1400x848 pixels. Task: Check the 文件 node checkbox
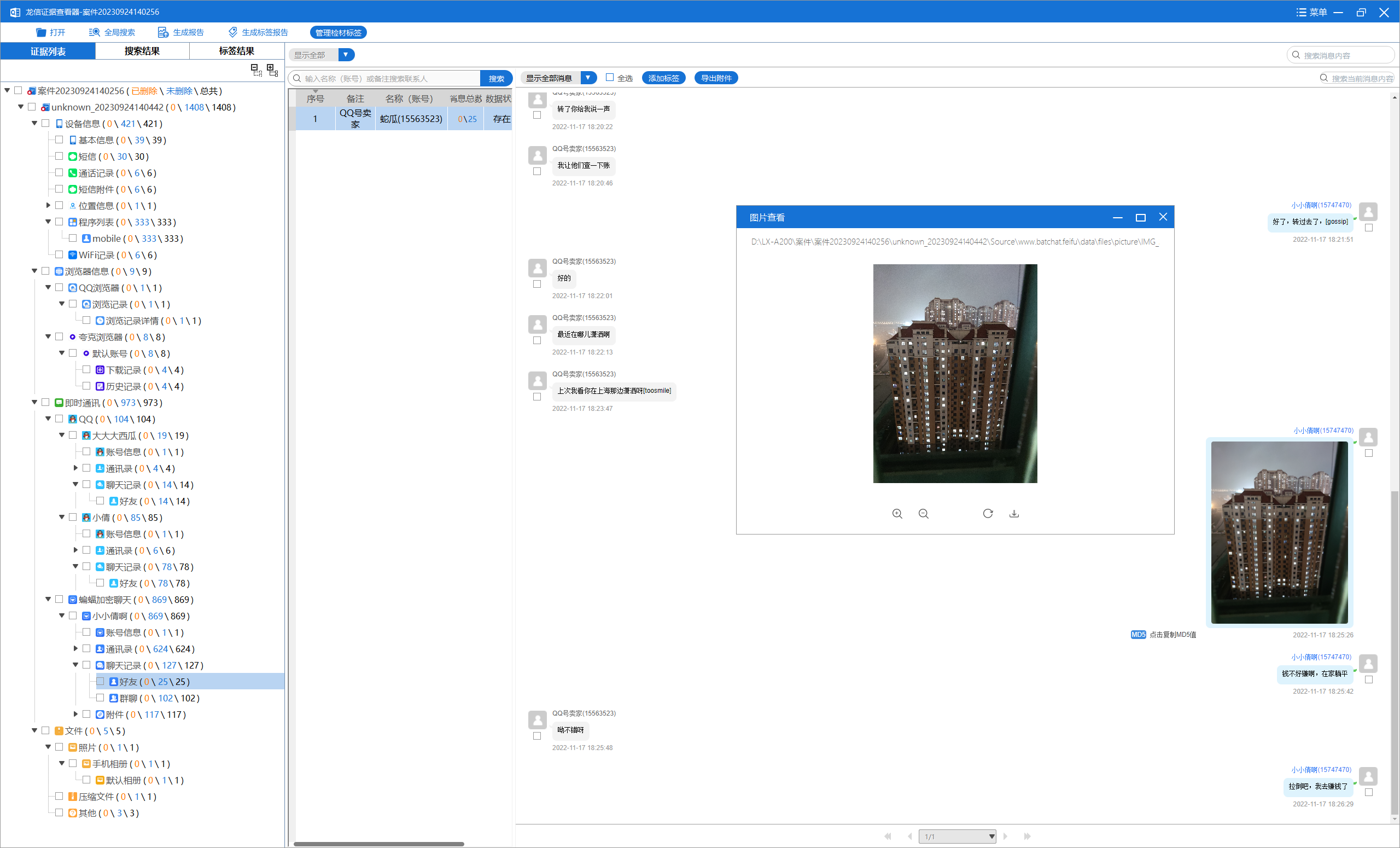[45, 731]
